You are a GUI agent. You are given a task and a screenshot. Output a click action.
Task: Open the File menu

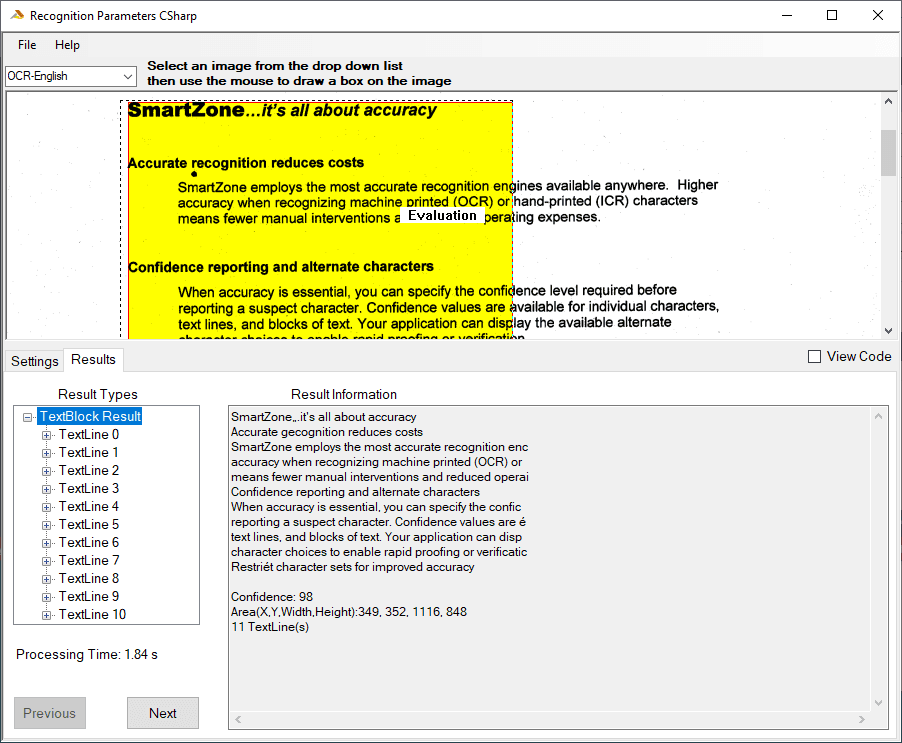click(26, 45)
